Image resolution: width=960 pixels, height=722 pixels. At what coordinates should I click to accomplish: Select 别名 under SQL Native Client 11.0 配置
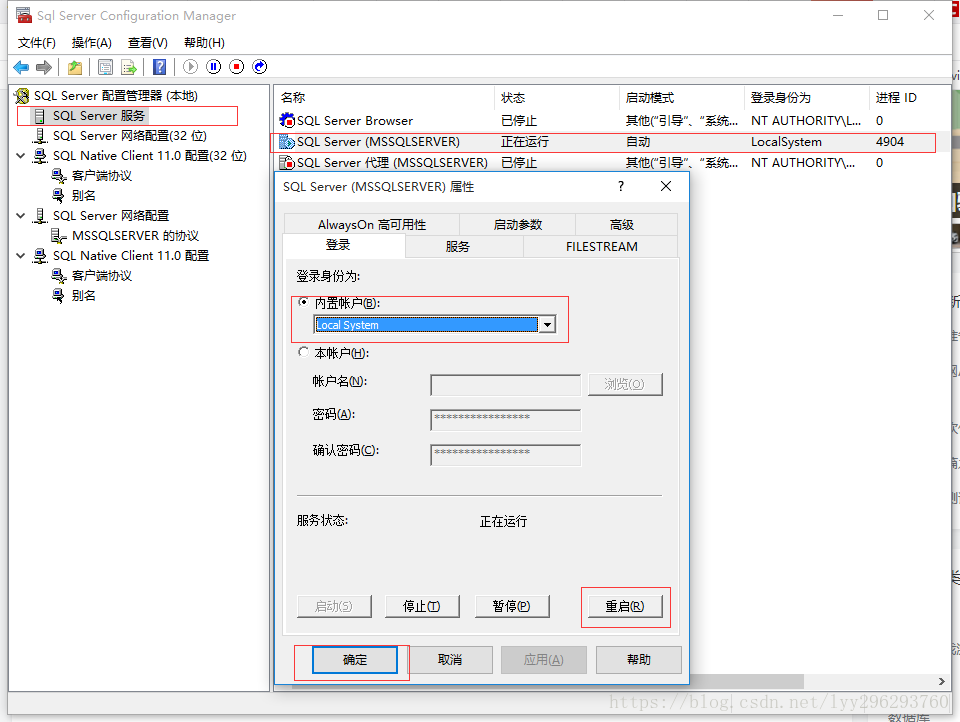click(84, 296)
